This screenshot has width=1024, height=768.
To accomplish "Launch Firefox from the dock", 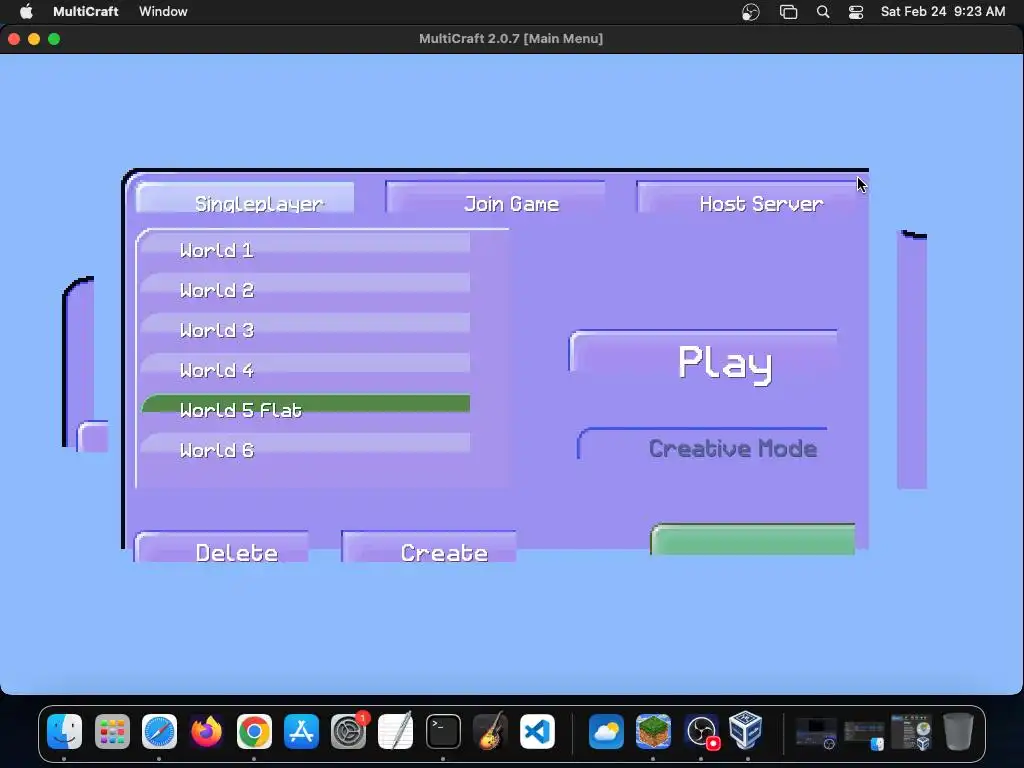I will click(206, 731).
